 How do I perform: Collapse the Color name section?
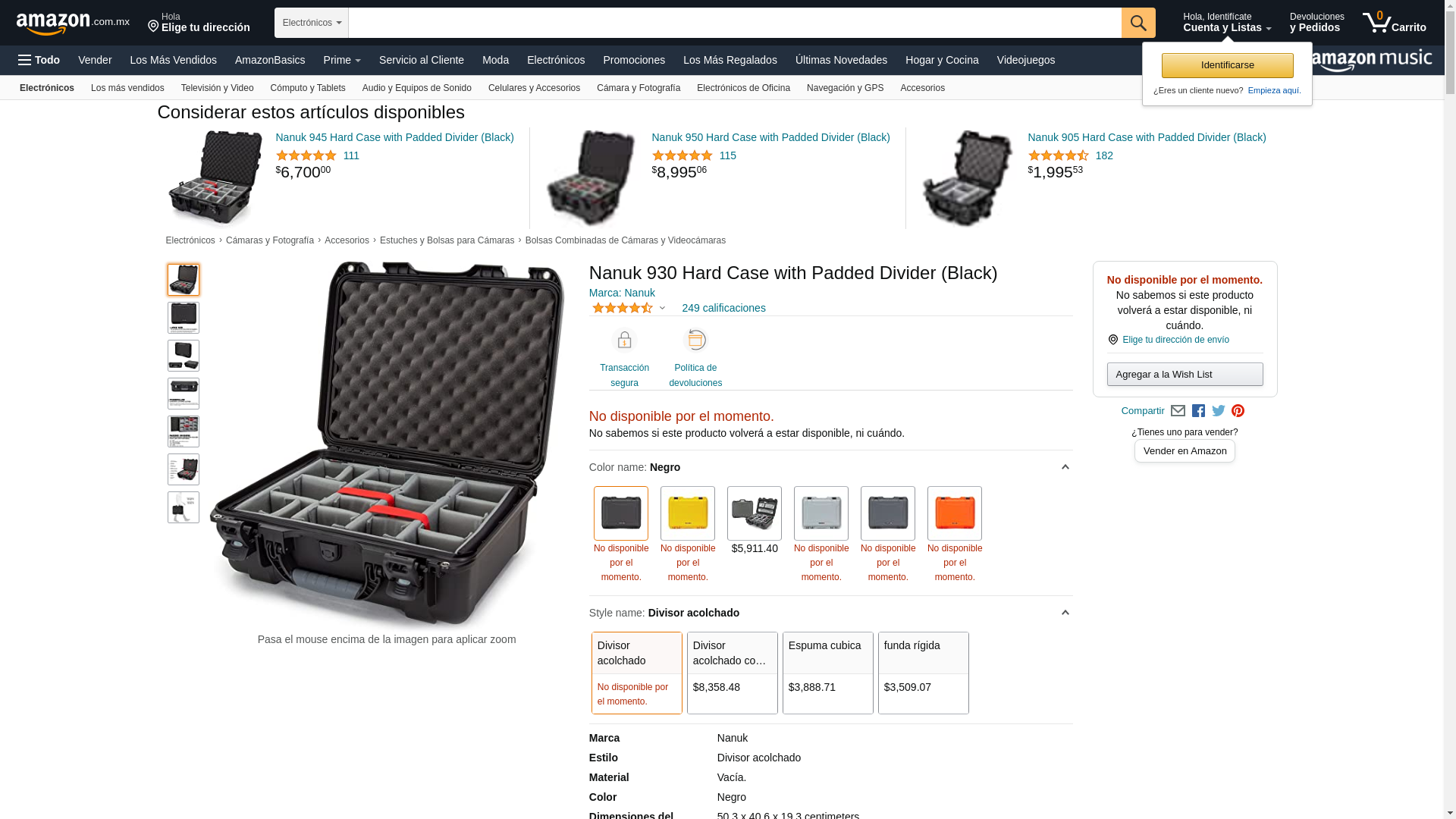pos(1065,467)
